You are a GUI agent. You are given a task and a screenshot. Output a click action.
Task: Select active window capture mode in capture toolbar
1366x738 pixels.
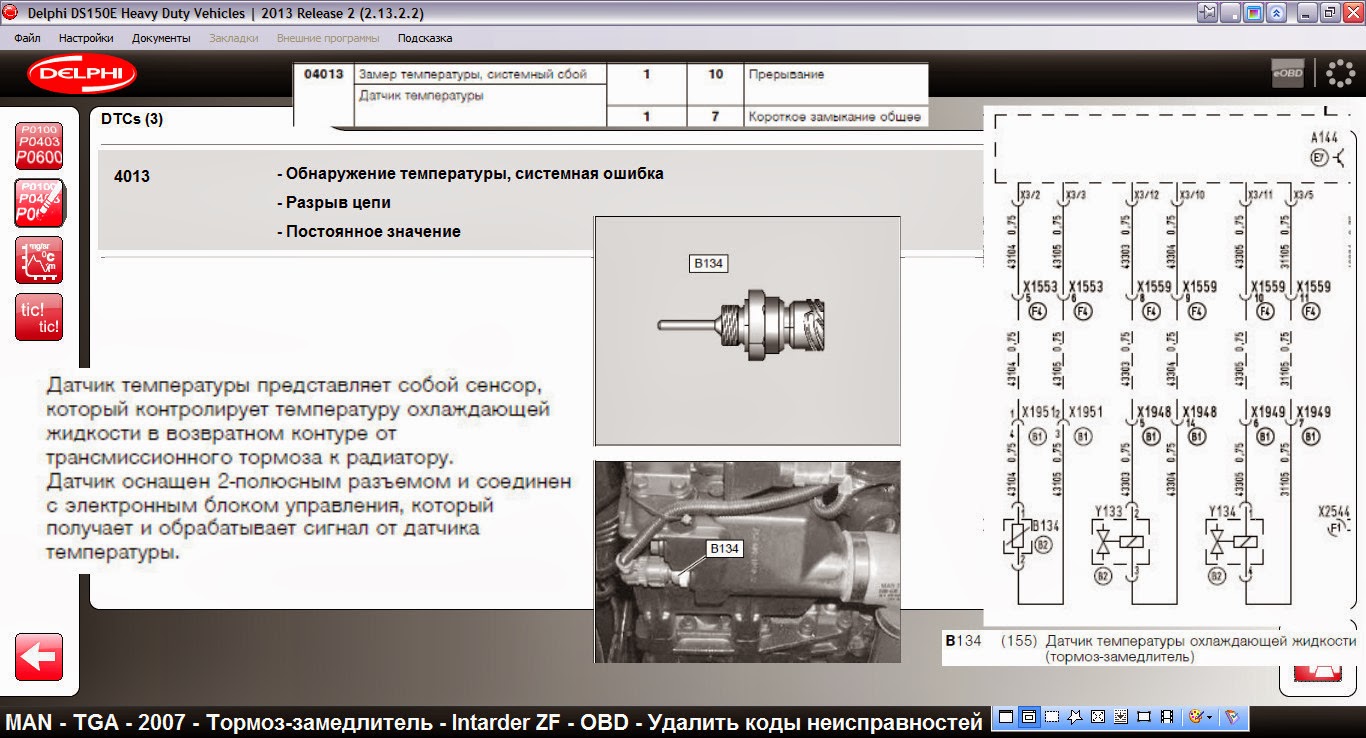[1029, 717]
